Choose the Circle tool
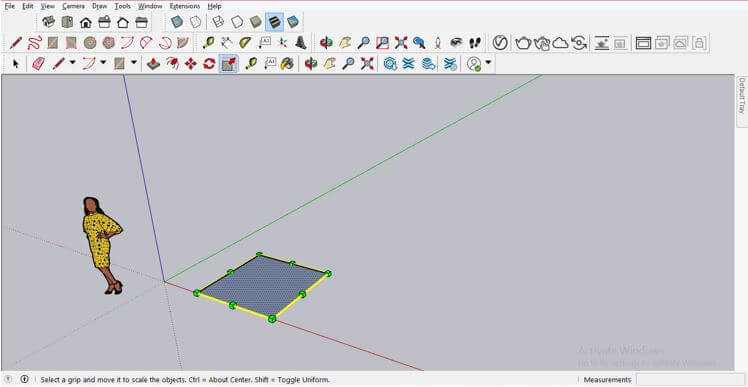This screenshot has height=387, width=748. pyautogui.click(x=90, y=43)
